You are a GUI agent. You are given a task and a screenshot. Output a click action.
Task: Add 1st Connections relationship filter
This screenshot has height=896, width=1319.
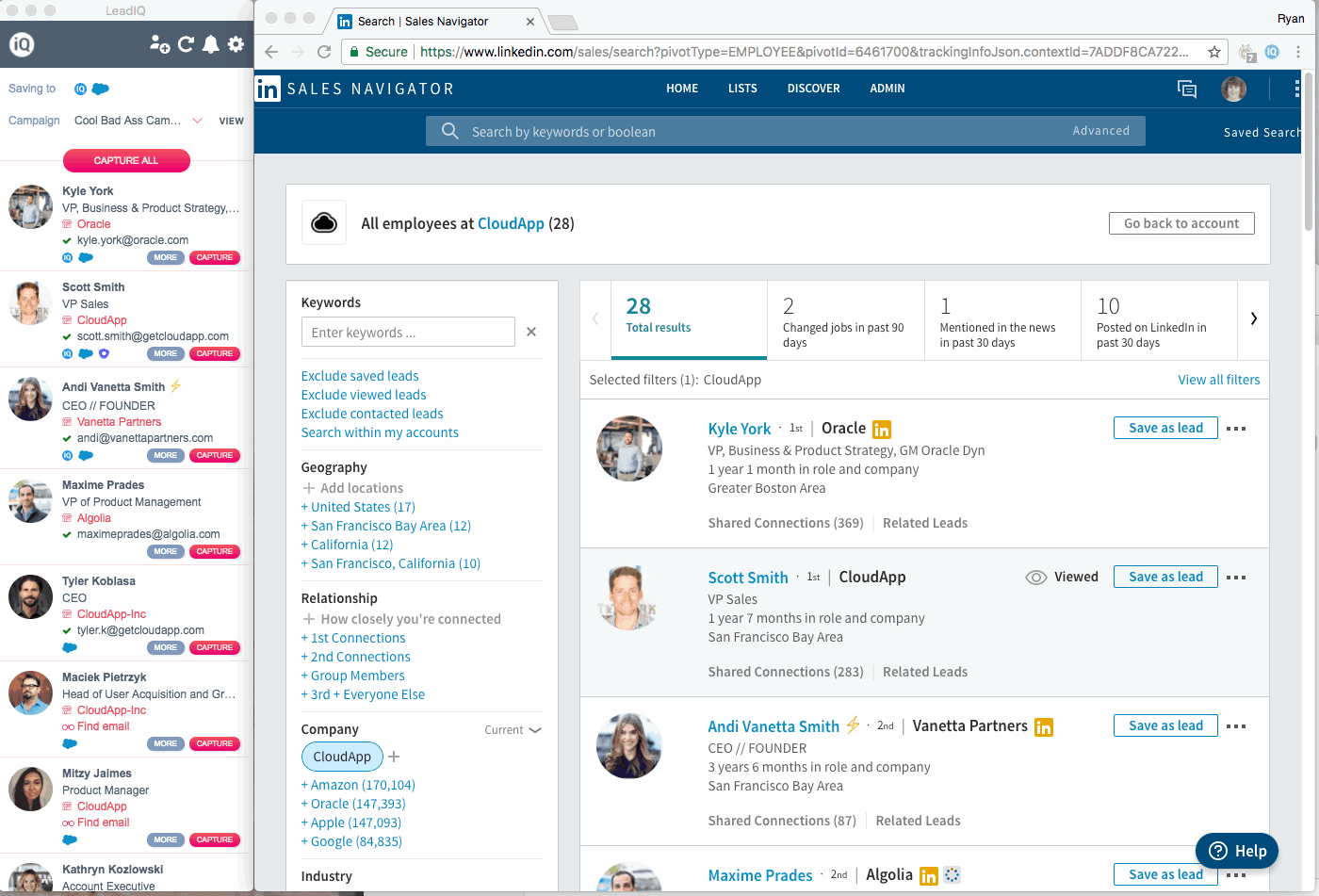coord(353,638)
